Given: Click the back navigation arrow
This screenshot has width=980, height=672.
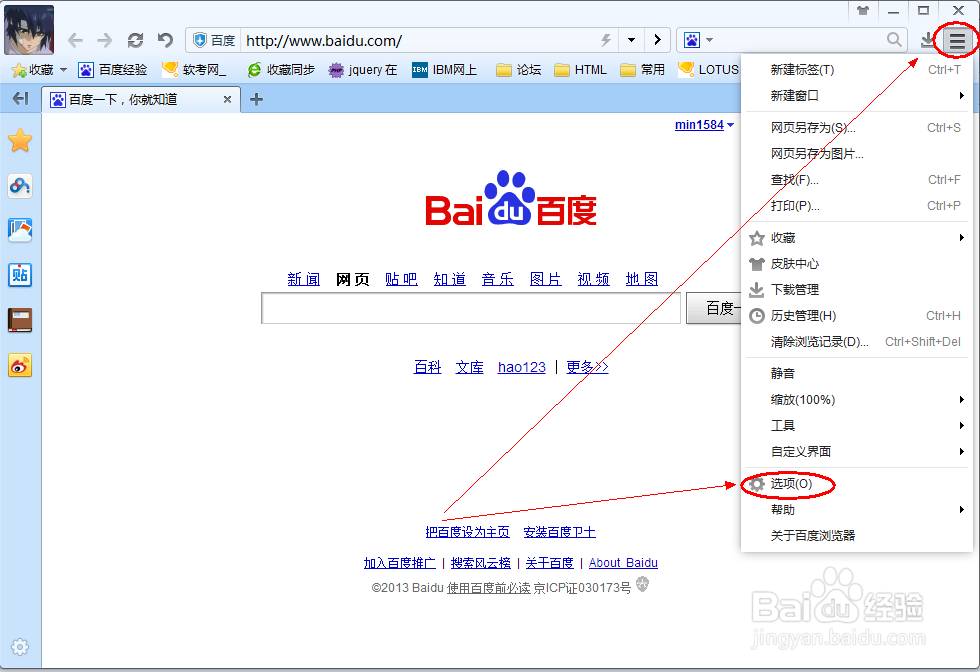Looking at the screenshot, I should click(75, 41).
